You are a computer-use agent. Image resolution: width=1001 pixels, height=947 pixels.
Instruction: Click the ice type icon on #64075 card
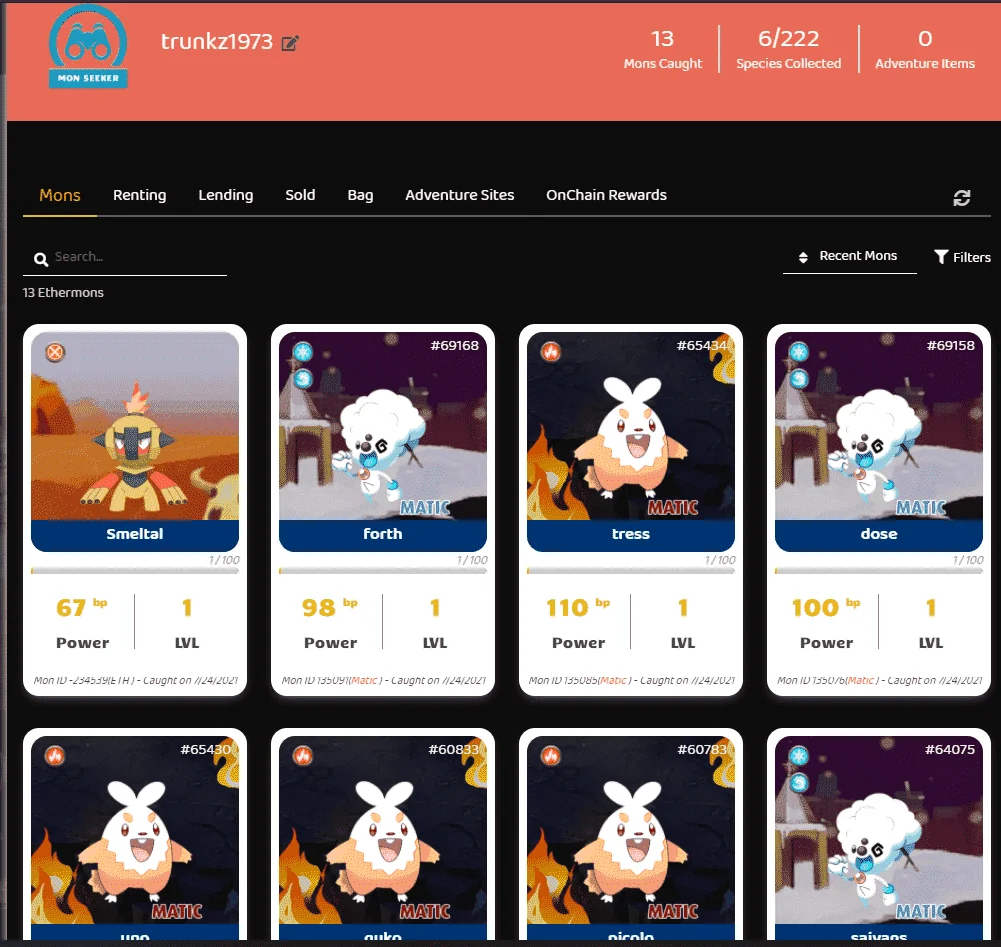tap(799, 755)
